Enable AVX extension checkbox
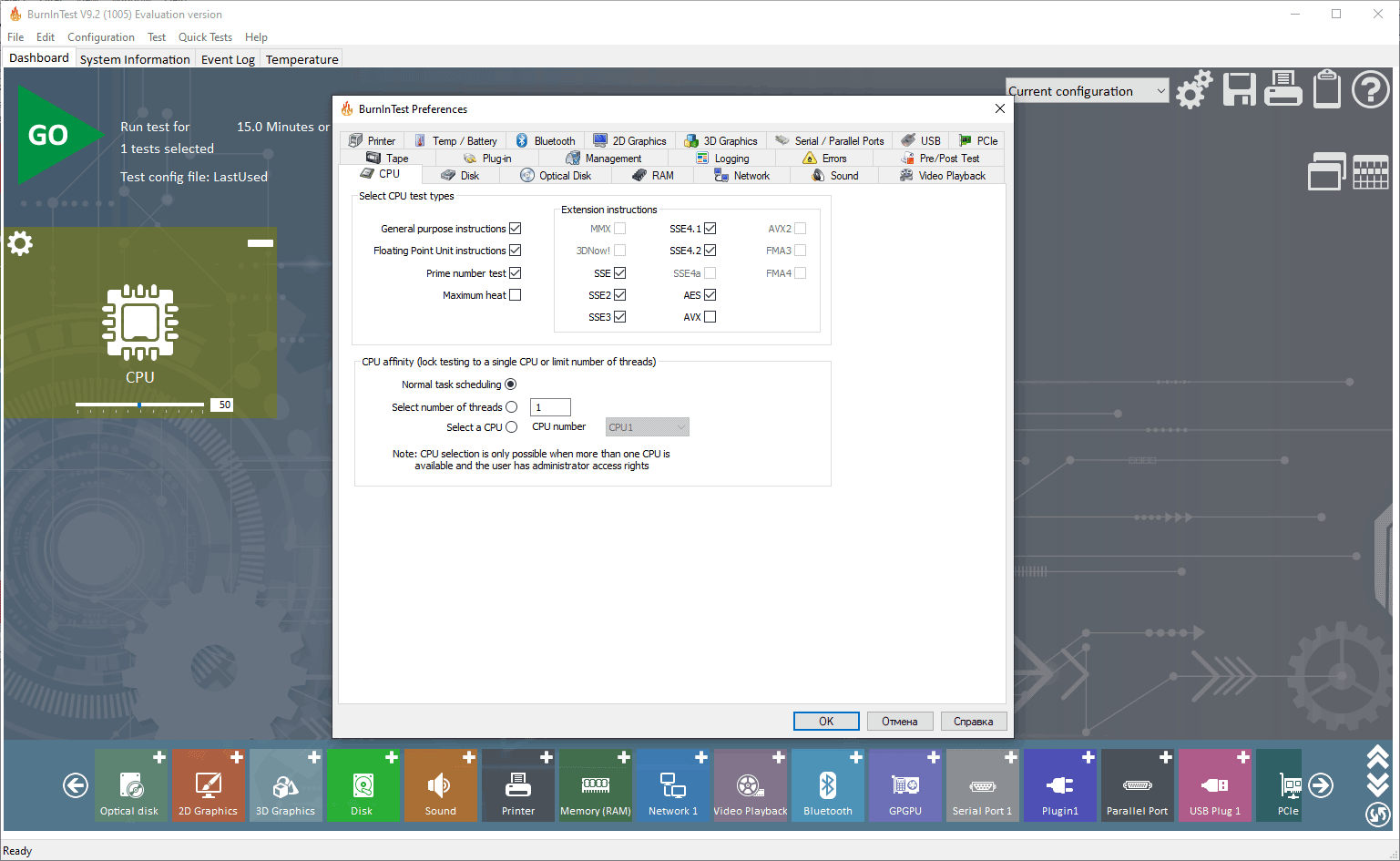 coord(710,317)
